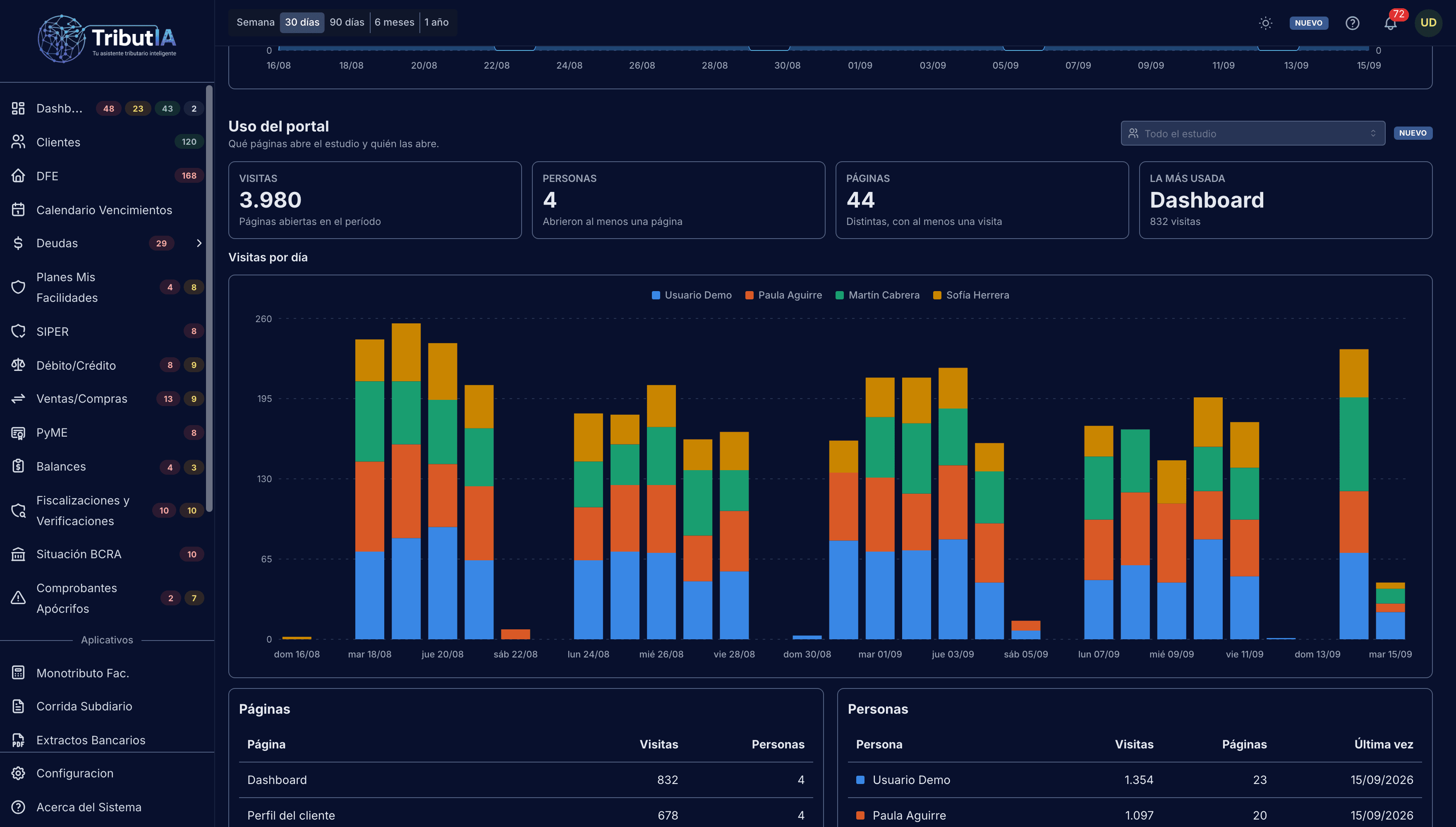This screenshot has height=827, width=1456.
Task: Select the 6 meses period tab
Action: pos(394,22)
